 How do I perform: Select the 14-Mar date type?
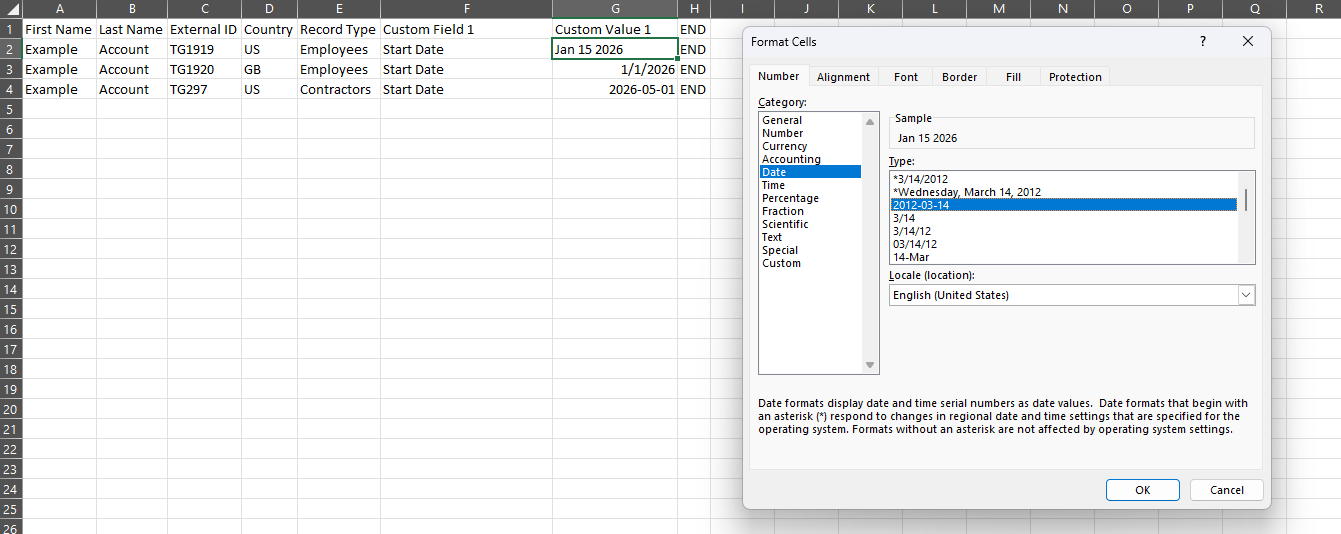coord(1064,257)
